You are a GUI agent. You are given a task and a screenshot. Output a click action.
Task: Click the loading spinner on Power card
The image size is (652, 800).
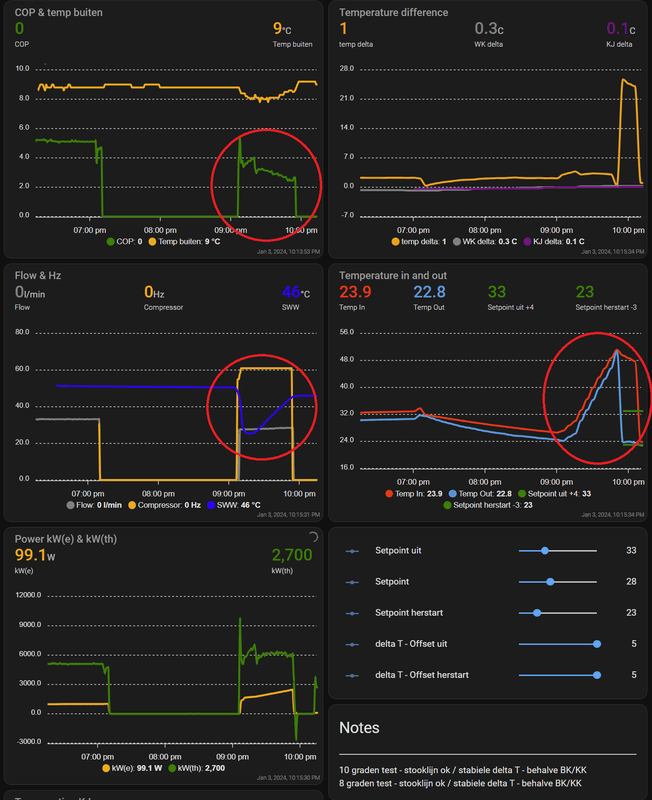pyautogui.click(x=313, y=537)
